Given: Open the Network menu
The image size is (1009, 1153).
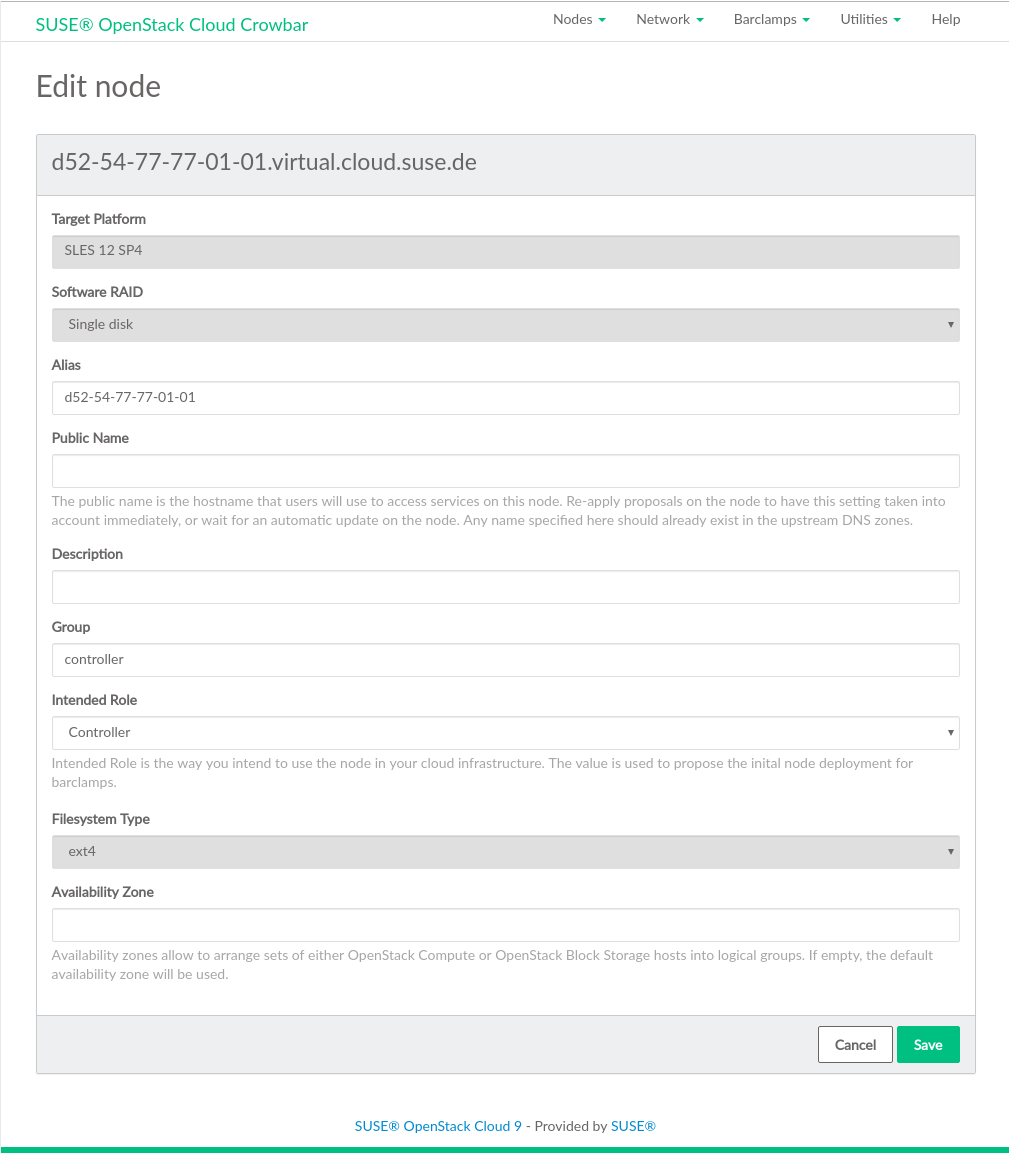Looking at the screenshot, I should tap(669, 19).
